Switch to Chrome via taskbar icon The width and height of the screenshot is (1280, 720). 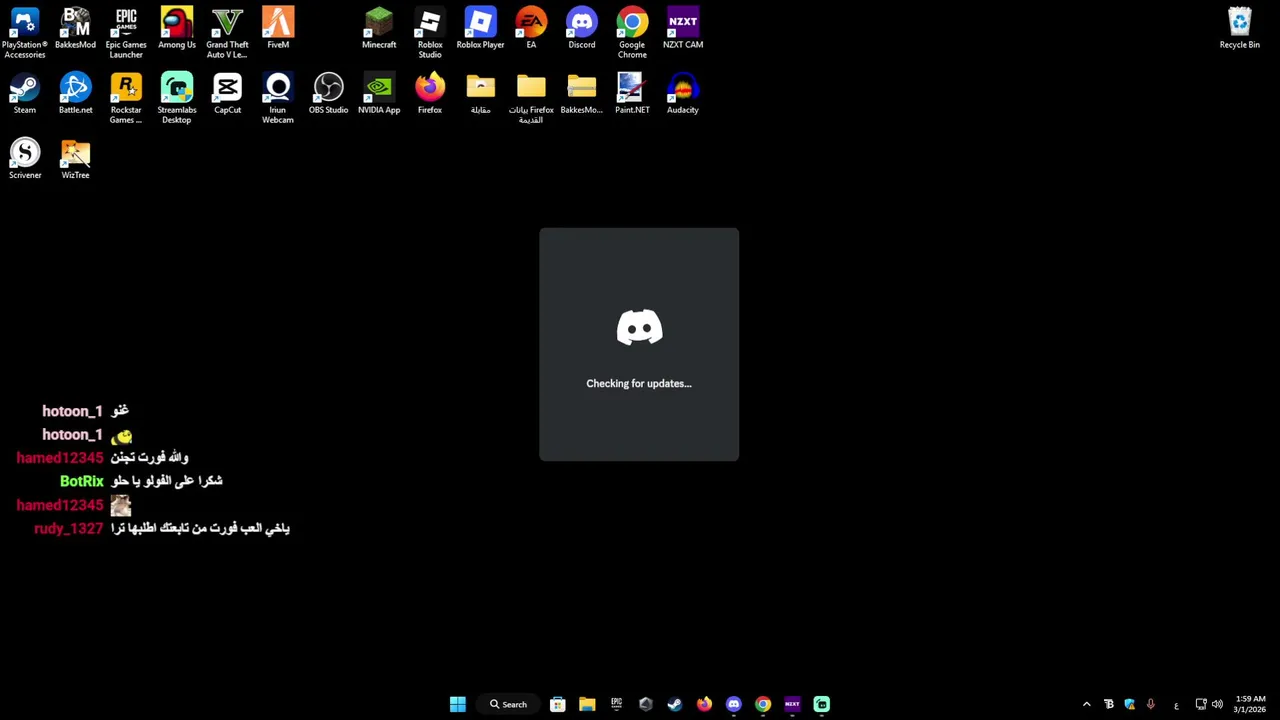pyautogui.click(x=763, y=704)
